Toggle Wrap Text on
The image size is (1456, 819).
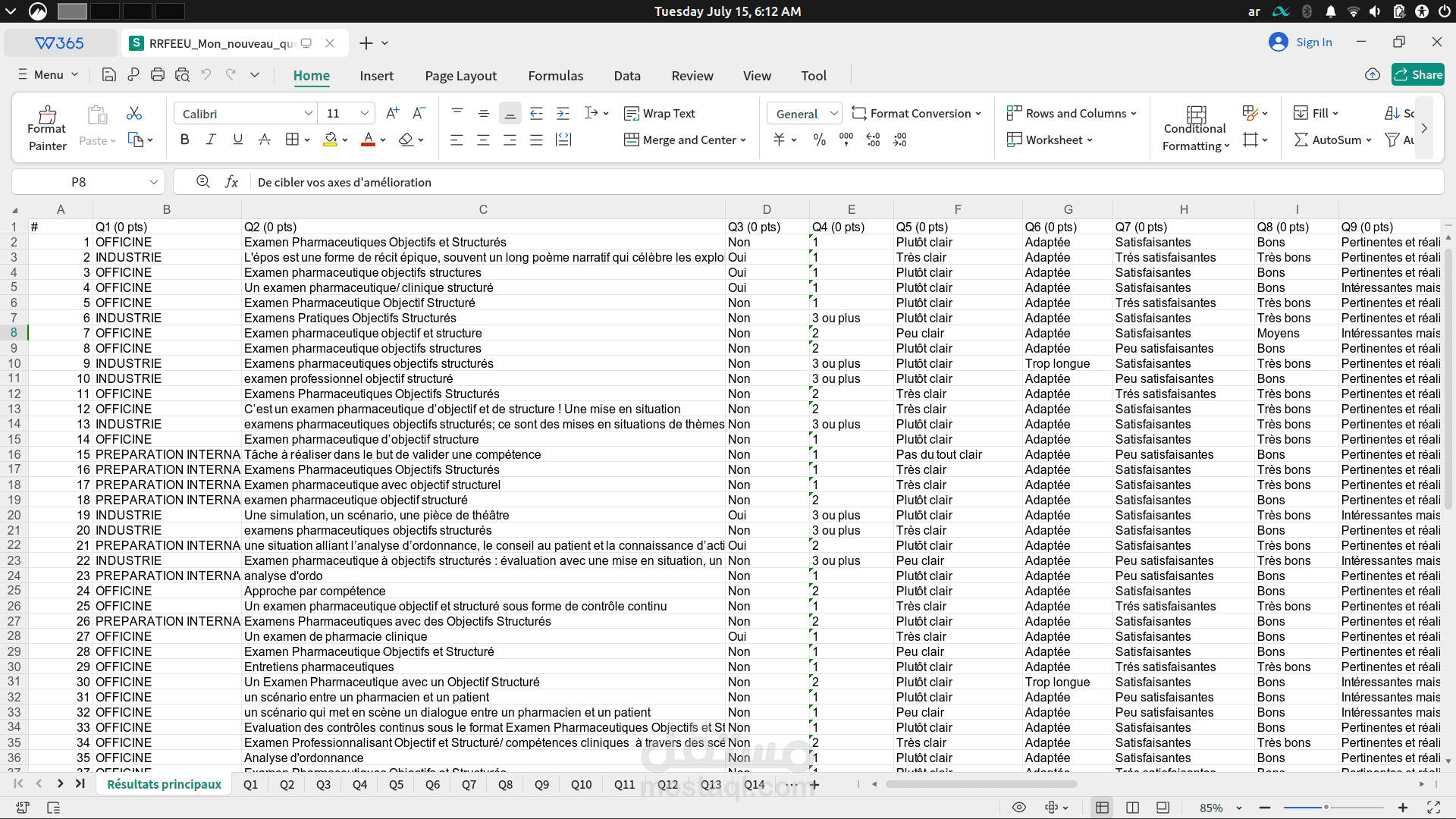point(659,113)
